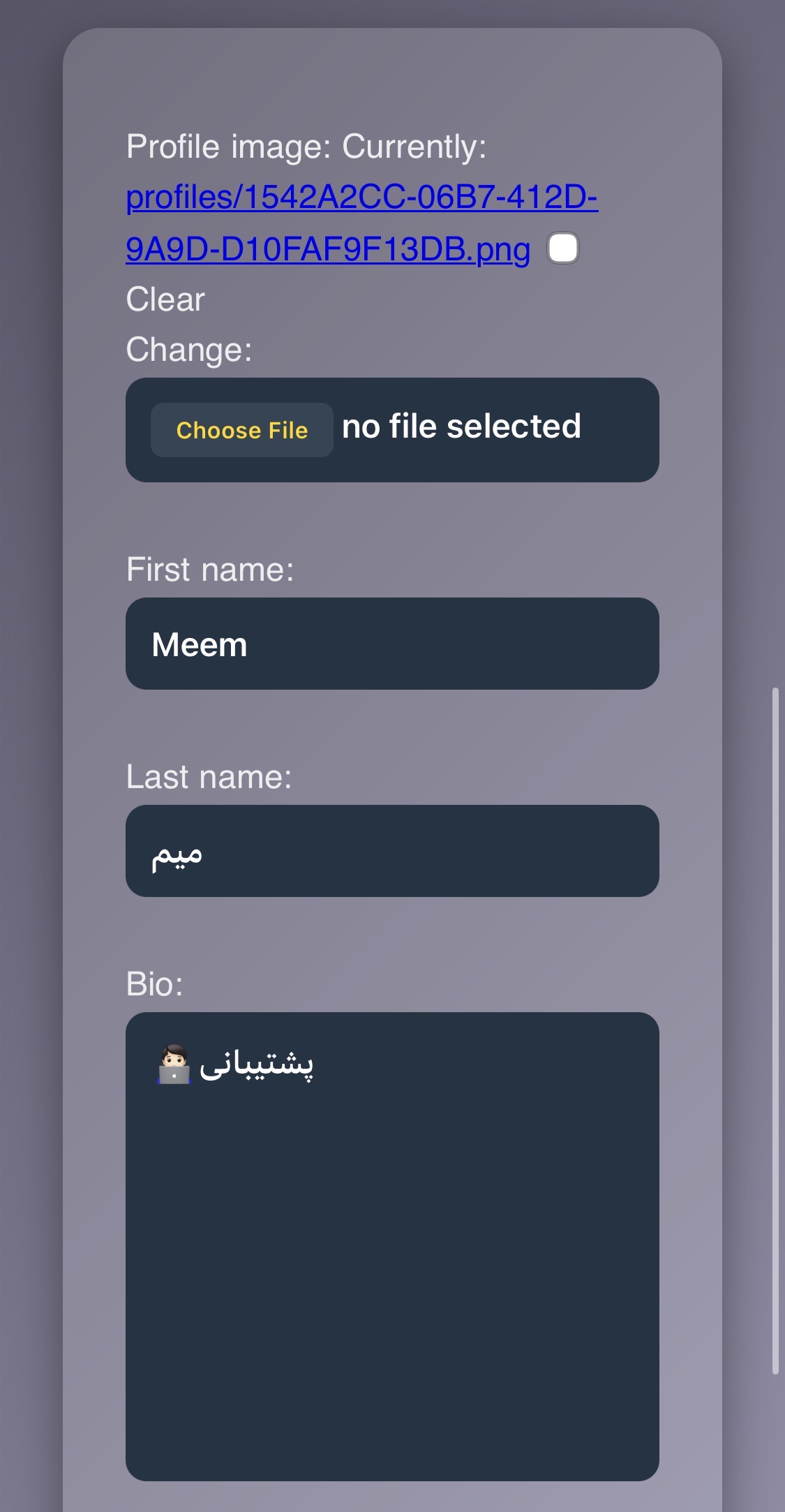
Task: Click the Clear label next to checkbox
Action: click(165, 299)
